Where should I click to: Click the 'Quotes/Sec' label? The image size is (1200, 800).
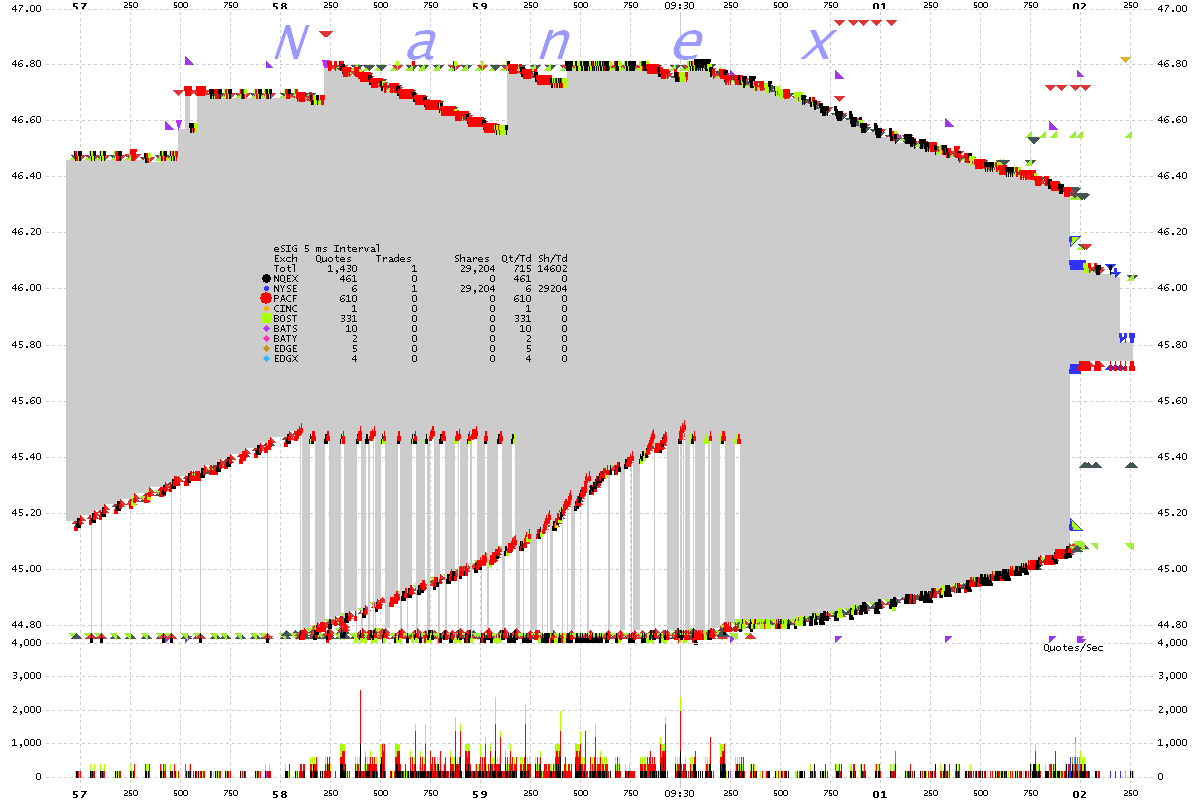[x=1074, y=647]
